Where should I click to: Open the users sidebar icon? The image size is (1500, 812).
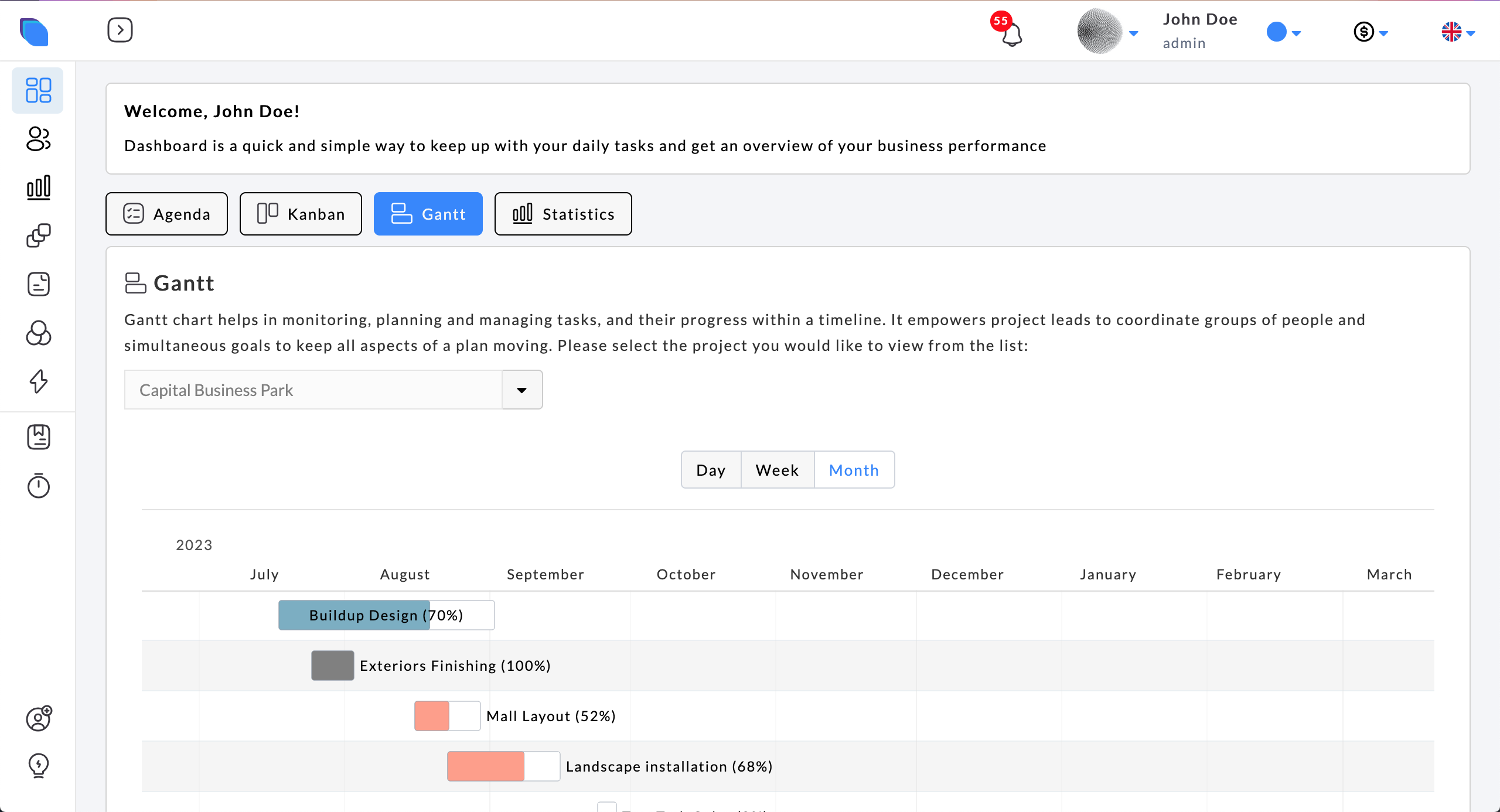click(x=38, y=139)
